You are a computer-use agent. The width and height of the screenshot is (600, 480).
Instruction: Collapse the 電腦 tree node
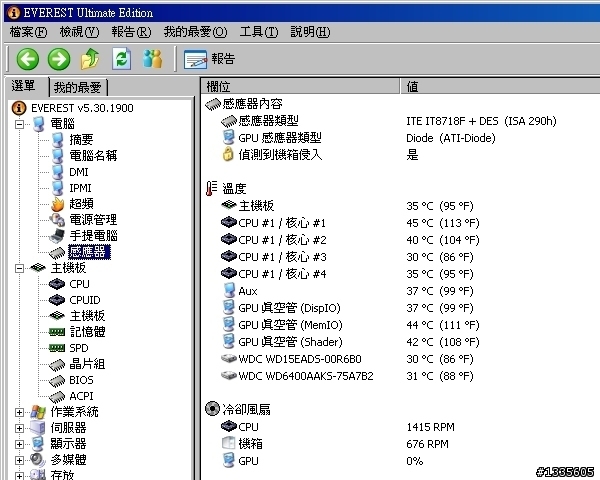19,124
